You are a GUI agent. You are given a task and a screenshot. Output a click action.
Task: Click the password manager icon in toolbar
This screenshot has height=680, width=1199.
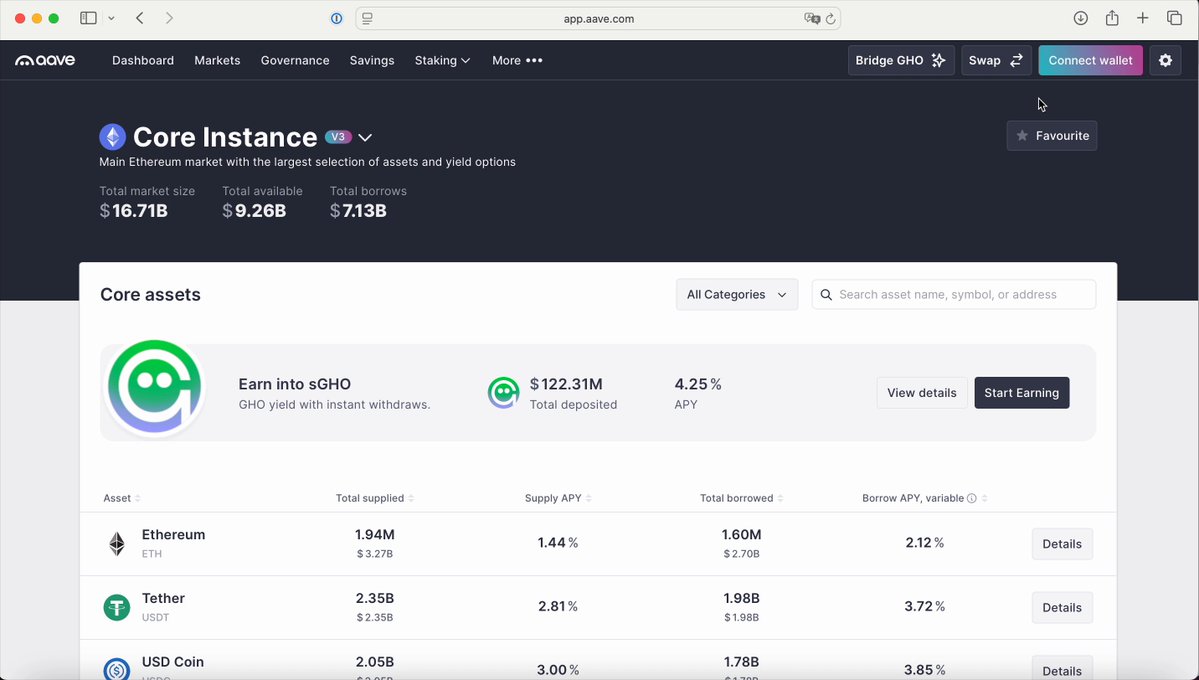(x=336, y=18)
